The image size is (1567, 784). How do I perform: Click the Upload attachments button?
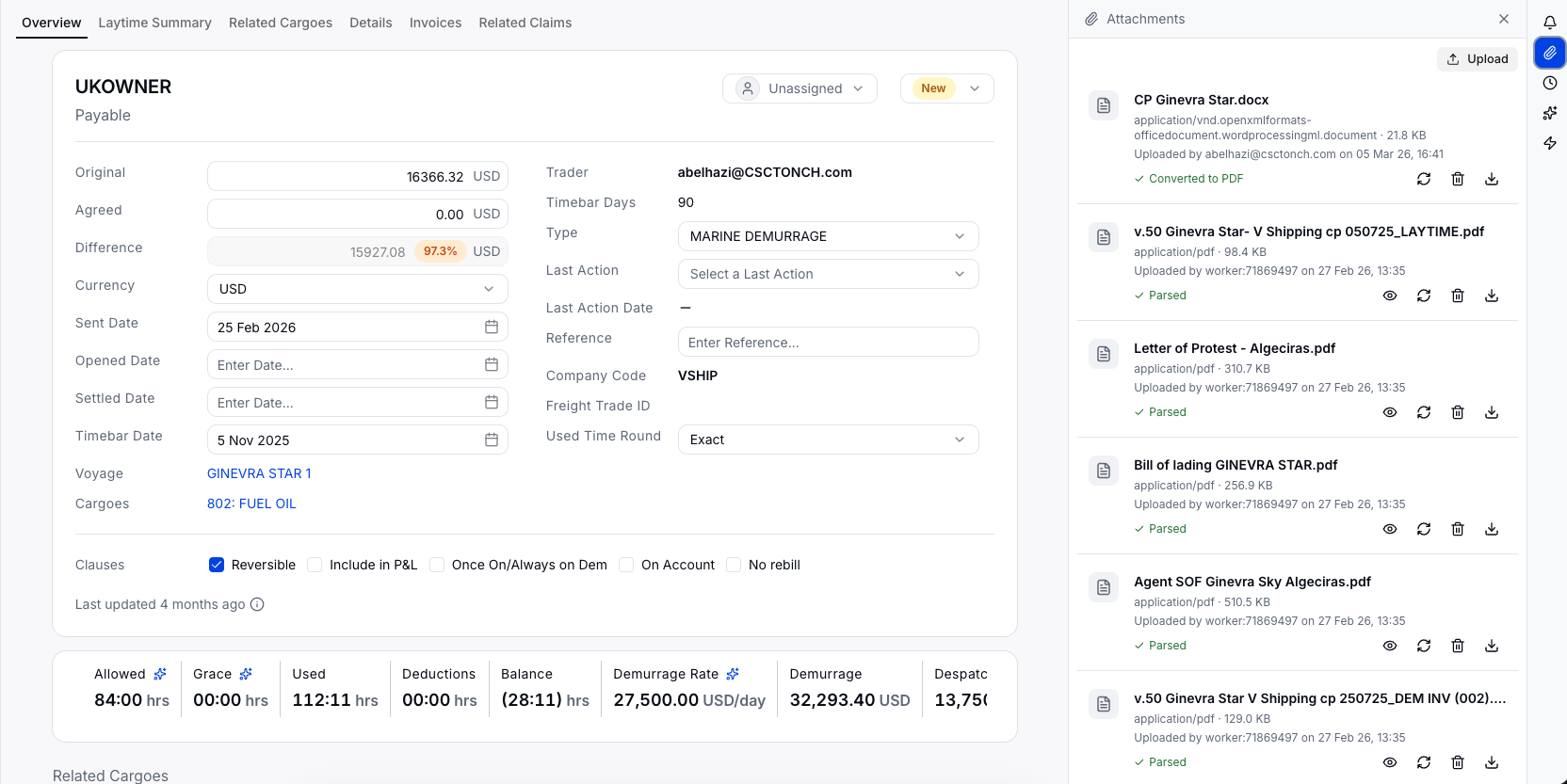[x=1478, y=58]
